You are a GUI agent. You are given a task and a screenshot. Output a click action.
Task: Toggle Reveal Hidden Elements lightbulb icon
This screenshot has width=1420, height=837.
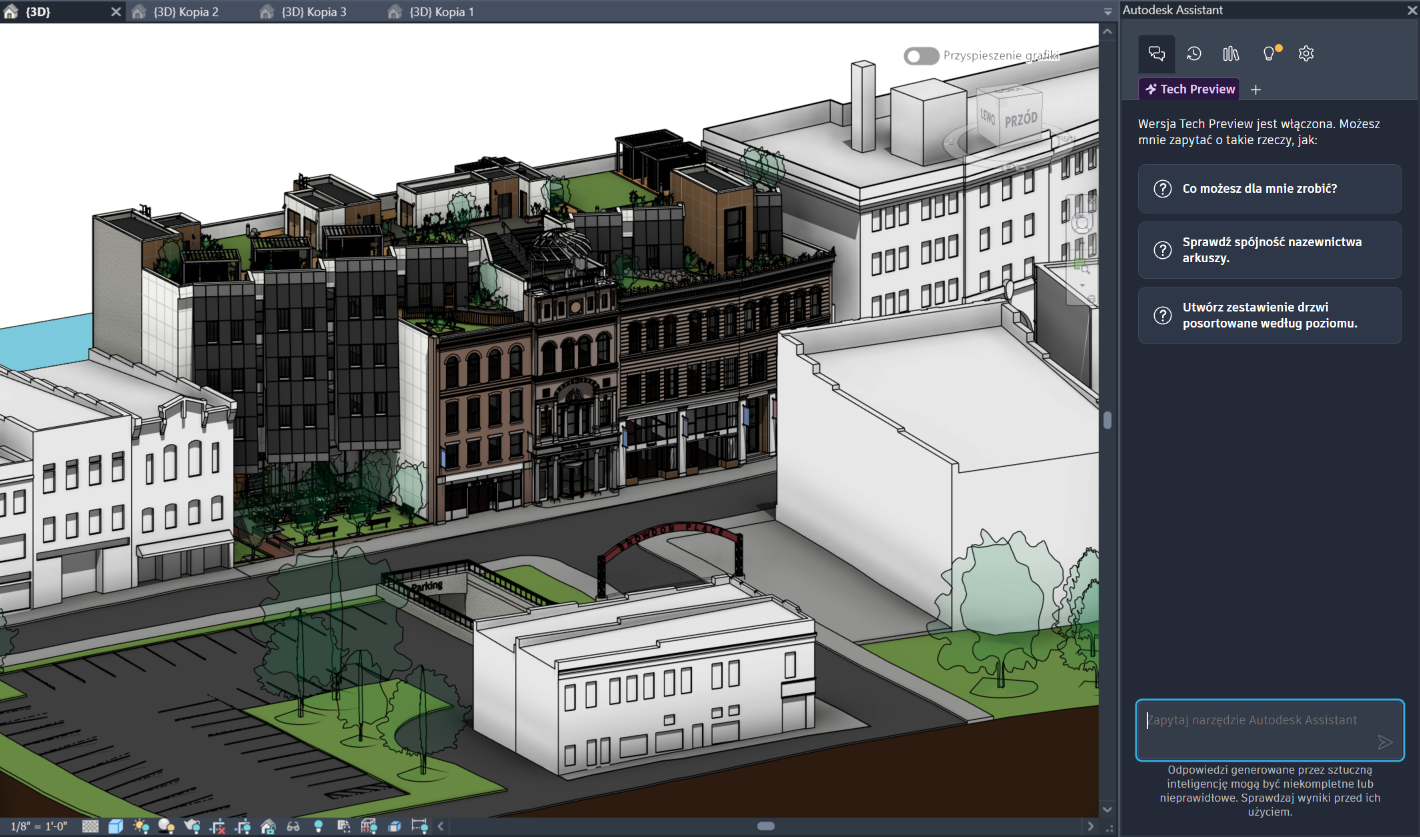pos(319,826)
